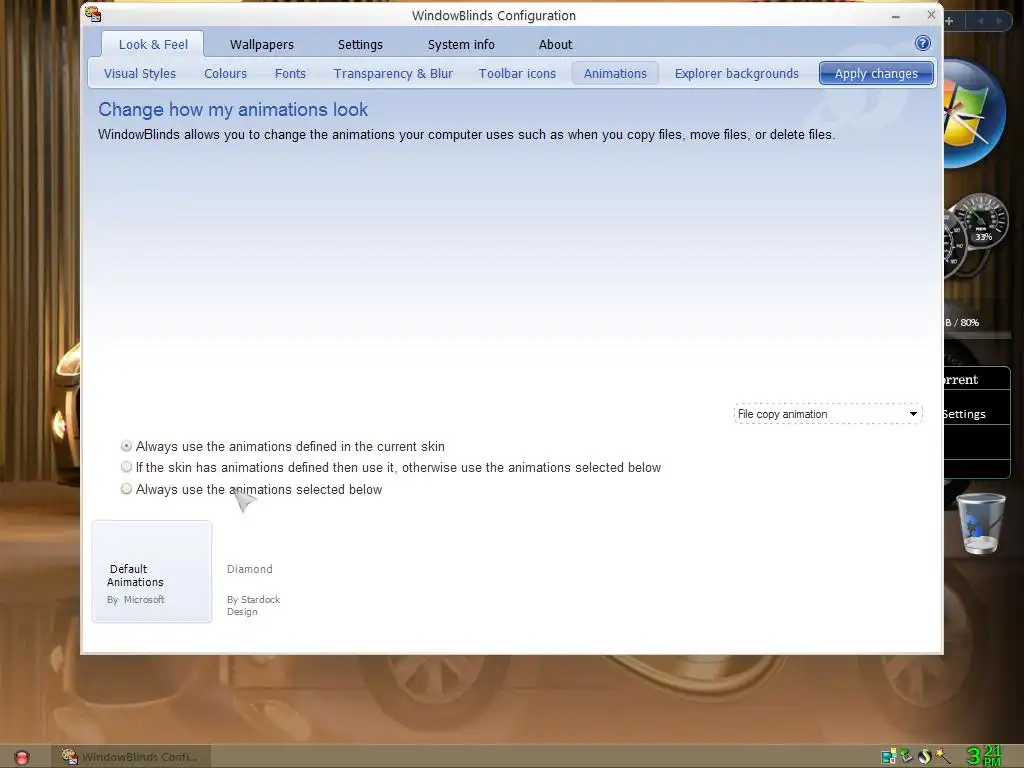1024x768 pixels.
Task: Open the About tab
Action: pyautogui.click(x=555, y=44)
